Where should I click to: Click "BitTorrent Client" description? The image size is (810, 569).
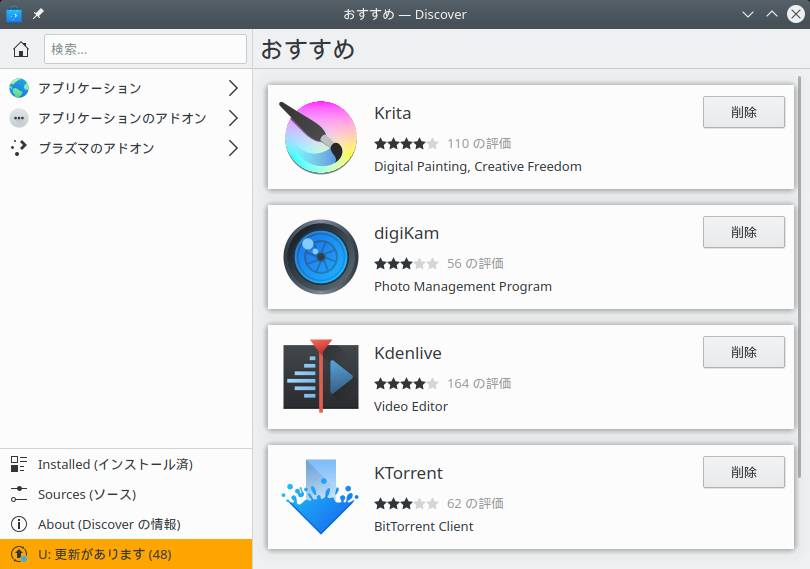click(x=424, y=526)
